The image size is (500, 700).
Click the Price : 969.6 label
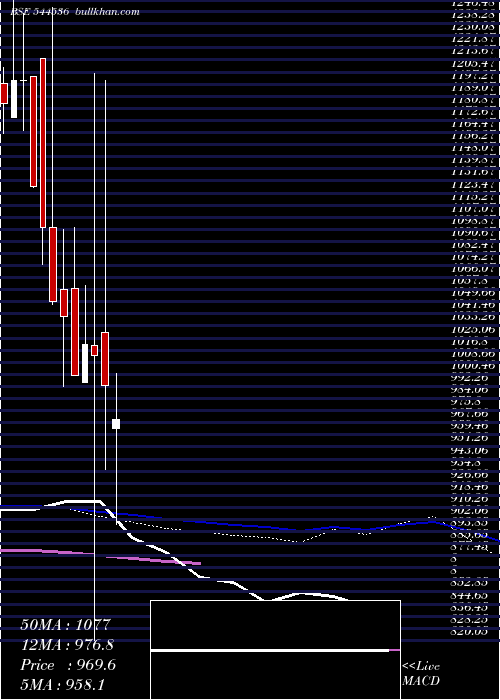pos(68,665)
